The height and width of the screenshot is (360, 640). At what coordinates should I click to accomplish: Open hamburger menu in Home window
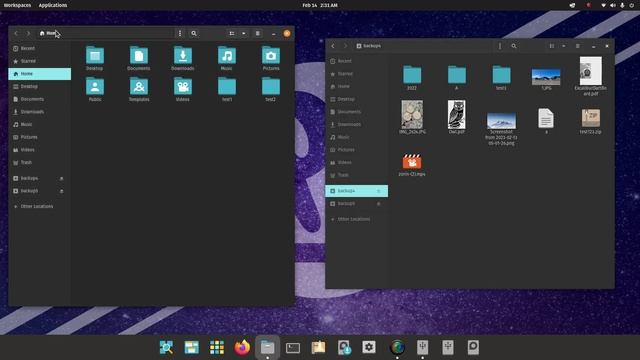(258, 33)
